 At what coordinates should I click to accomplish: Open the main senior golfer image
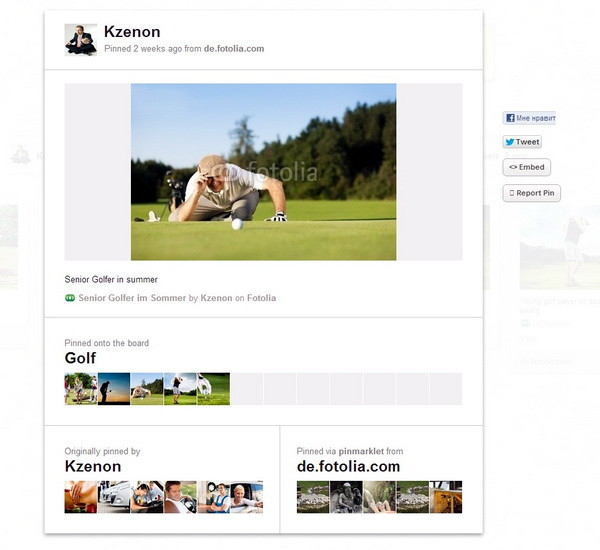click(263, 172)
